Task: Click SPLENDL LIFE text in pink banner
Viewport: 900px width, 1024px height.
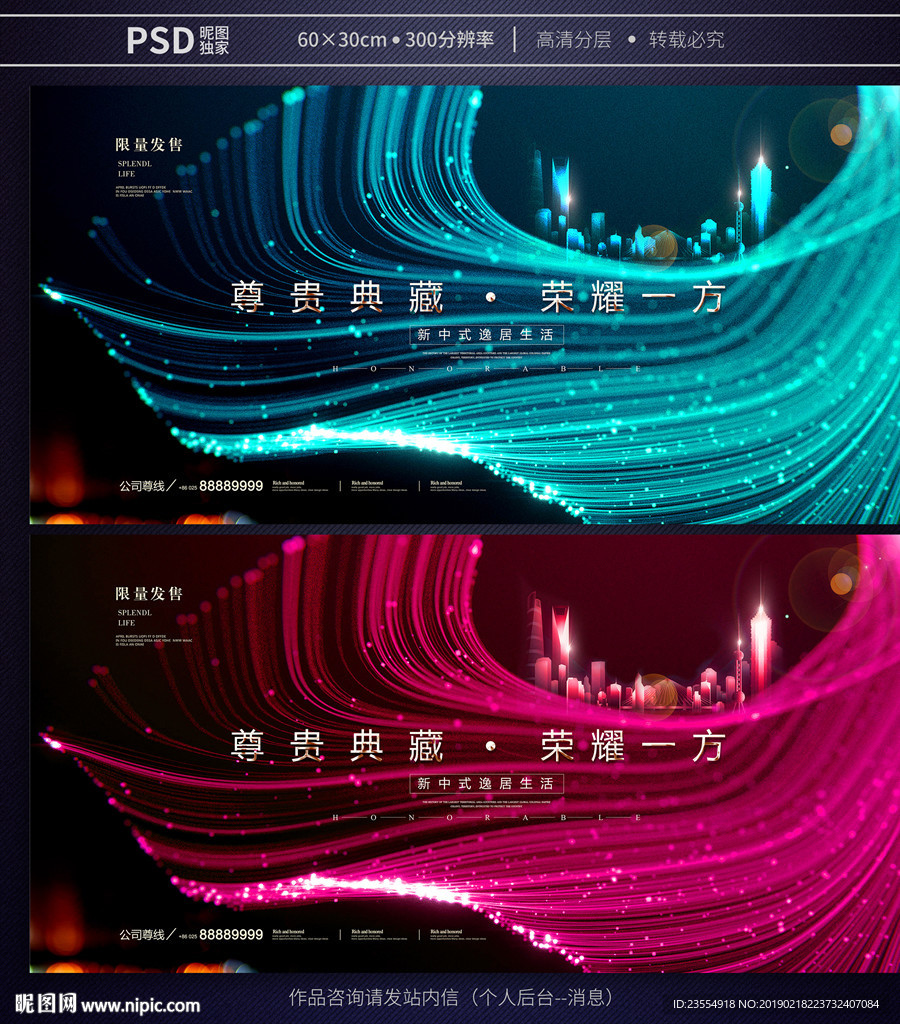Action: pyautogui.click(x=135, y=618)
